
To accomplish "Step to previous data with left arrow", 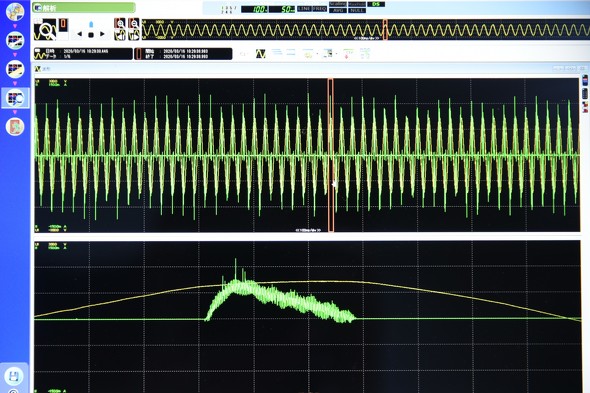I will 79,34.
